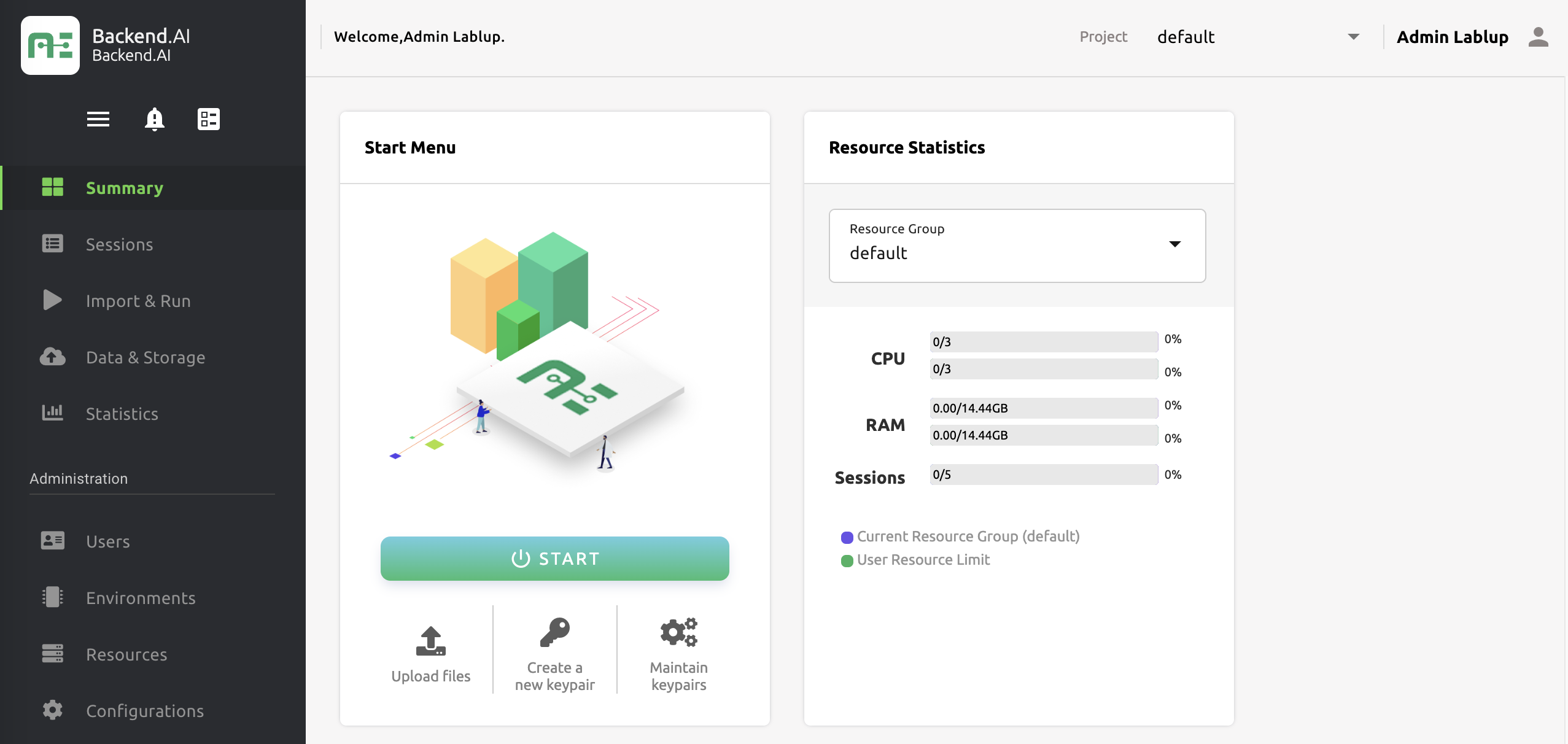
Task: Open the Sessions page from the sidebar
Action: [119, 244]
